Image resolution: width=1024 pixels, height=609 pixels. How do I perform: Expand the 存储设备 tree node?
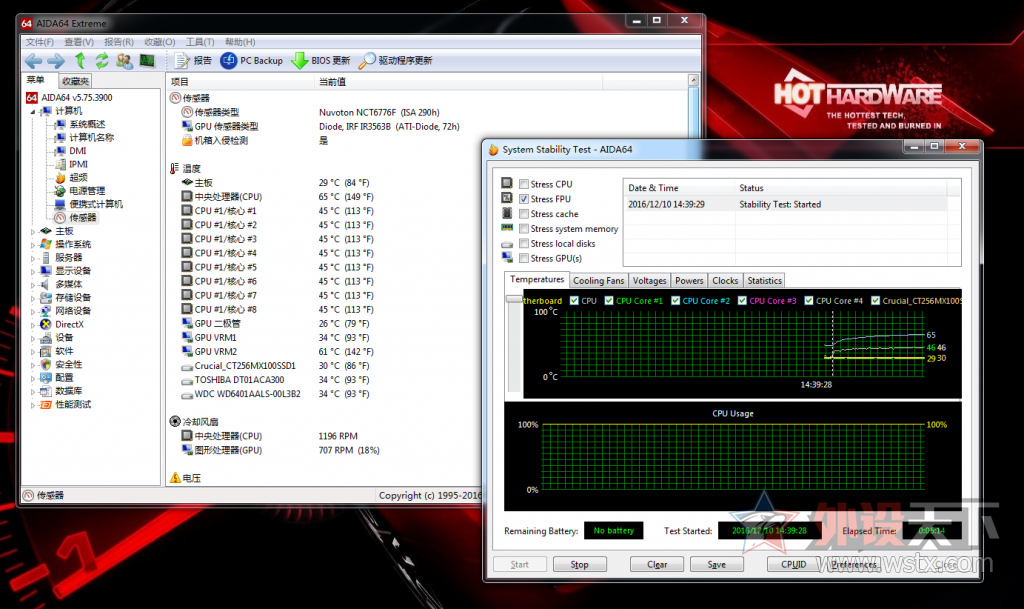(x=33, y=298)
